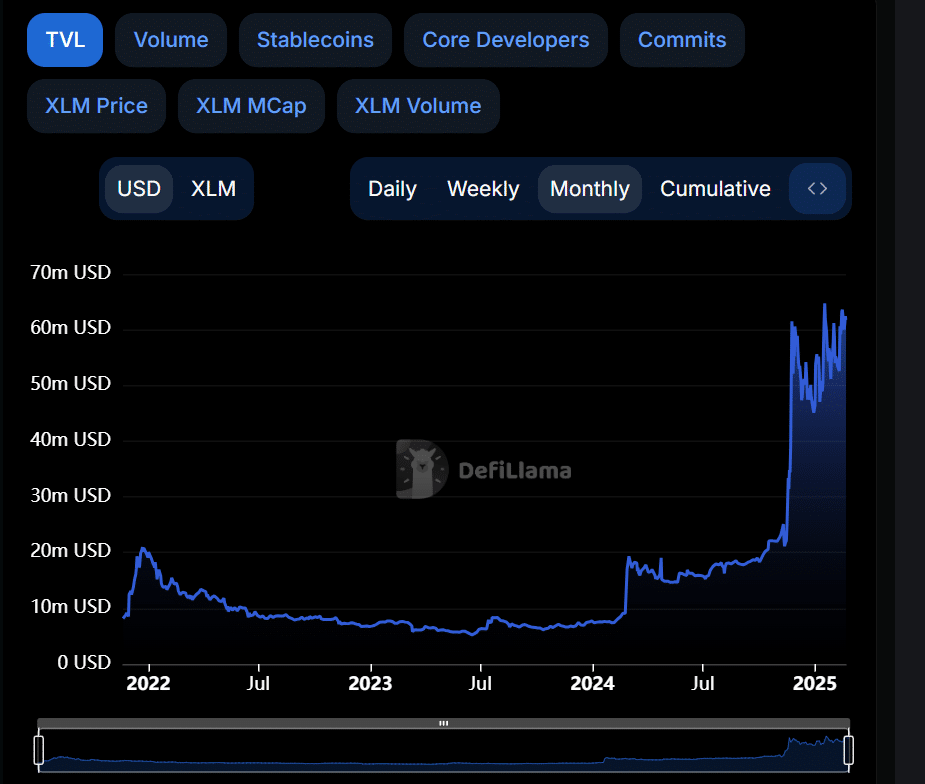
Task: Set denomination to USD
Action: [139, 189]
